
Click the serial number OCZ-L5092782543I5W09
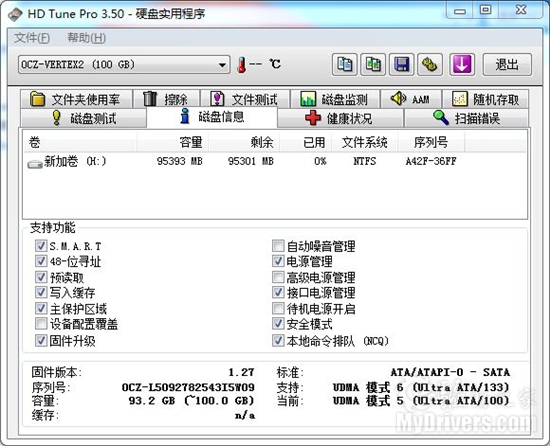(x=188, y=387)
